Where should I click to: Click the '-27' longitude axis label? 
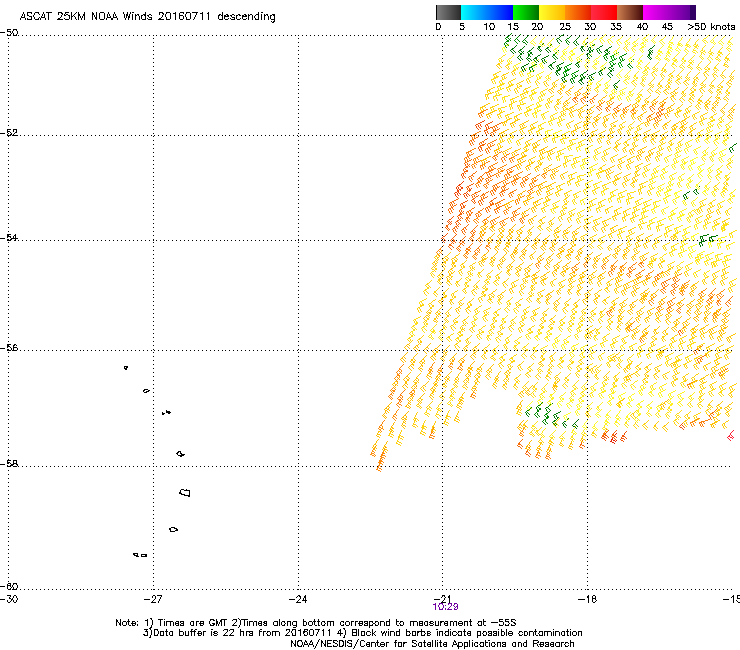point(153,599)
